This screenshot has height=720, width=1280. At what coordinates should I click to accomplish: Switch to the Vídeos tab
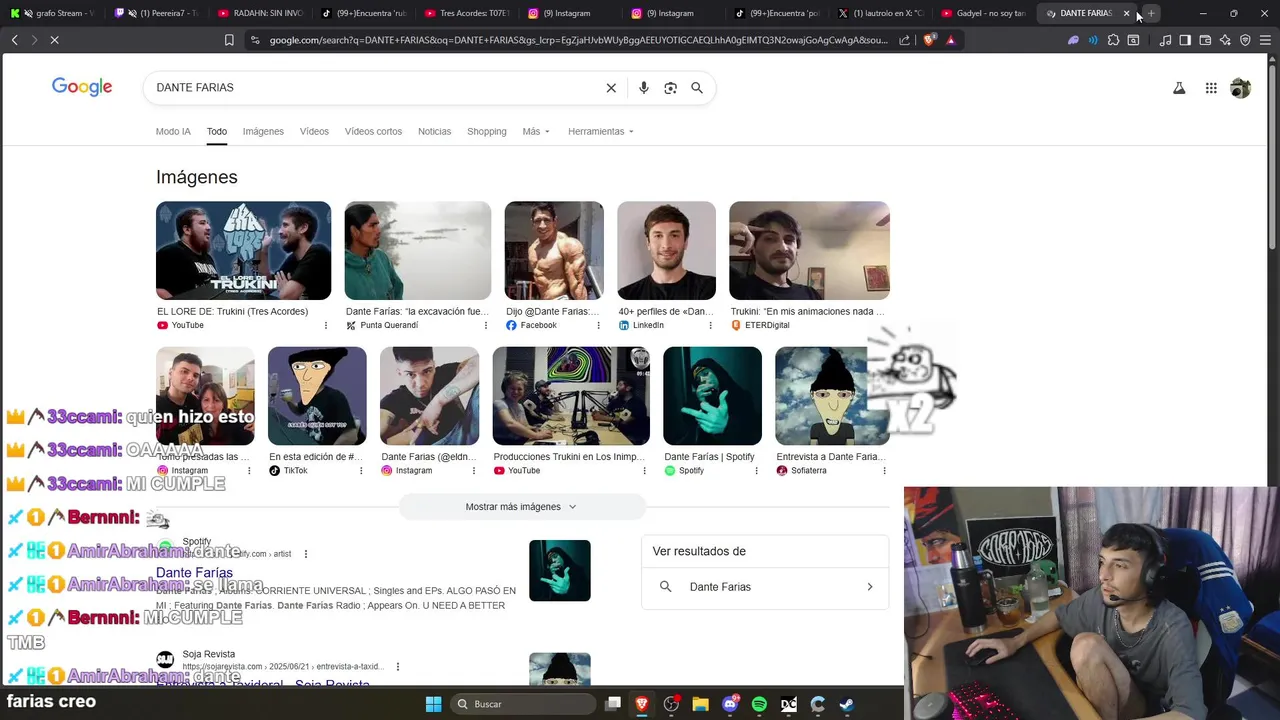point(314,131)
